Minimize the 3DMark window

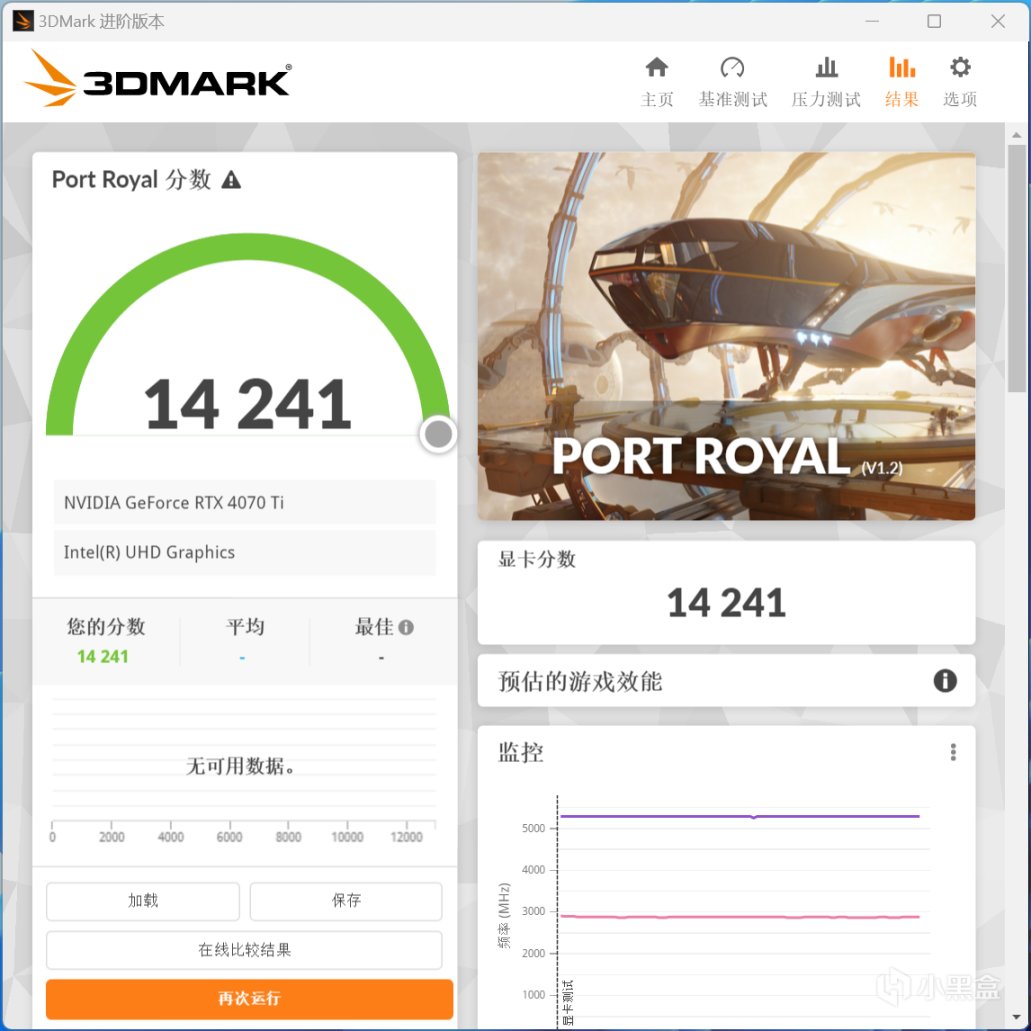872,21
